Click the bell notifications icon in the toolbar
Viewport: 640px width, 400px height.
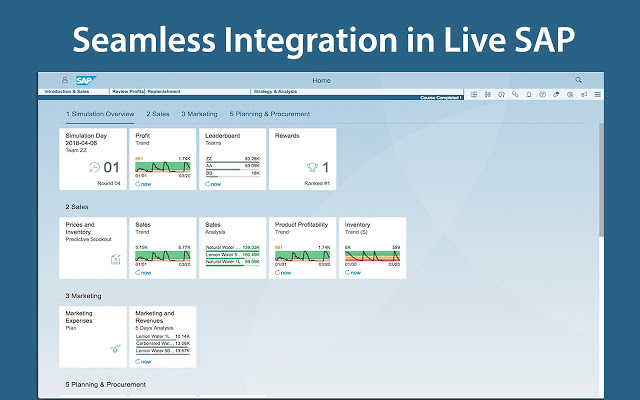pos(529,94)
